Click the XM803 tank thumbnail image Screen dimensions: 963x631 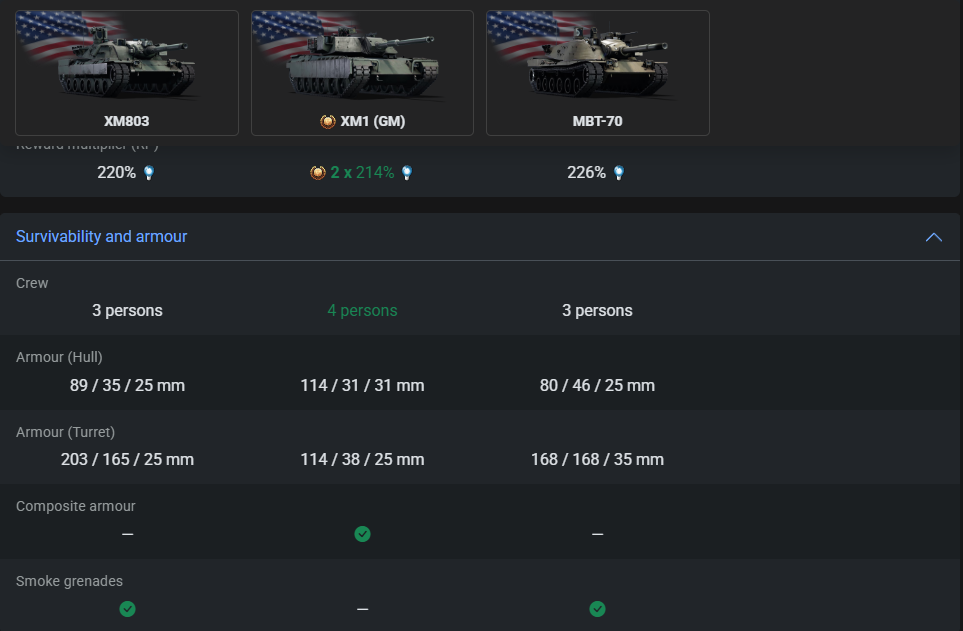click(126, 60)
